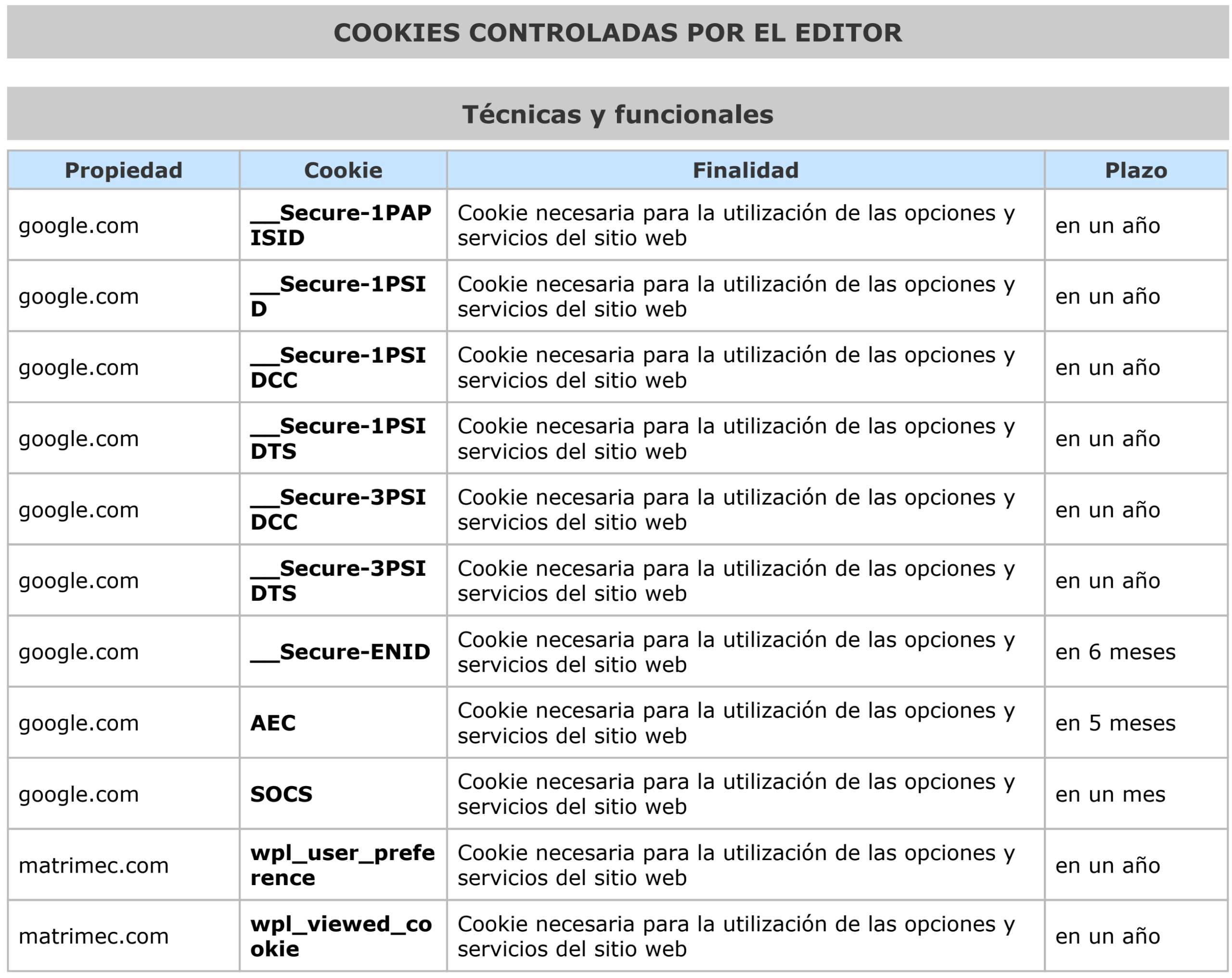Click the 'COOKIES CONTROLADAS POR EL EDITOR' heading
Image resolution: width=1232 pixels, height=978 pixels.
pyautogui.click(x=618, y=33)
